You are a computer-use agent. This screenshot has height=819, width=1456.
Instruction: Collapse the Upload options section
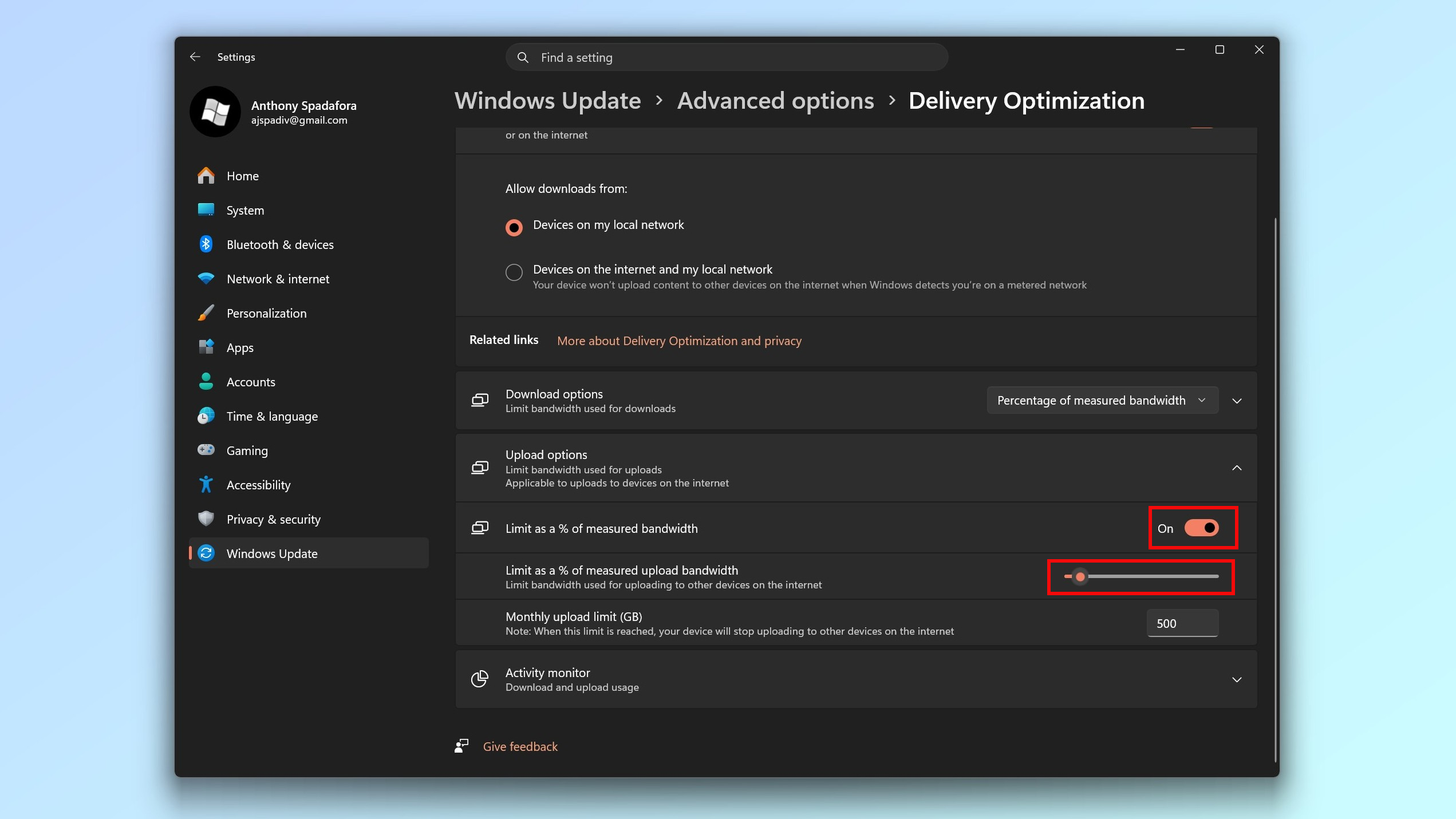click(1237, 468)
